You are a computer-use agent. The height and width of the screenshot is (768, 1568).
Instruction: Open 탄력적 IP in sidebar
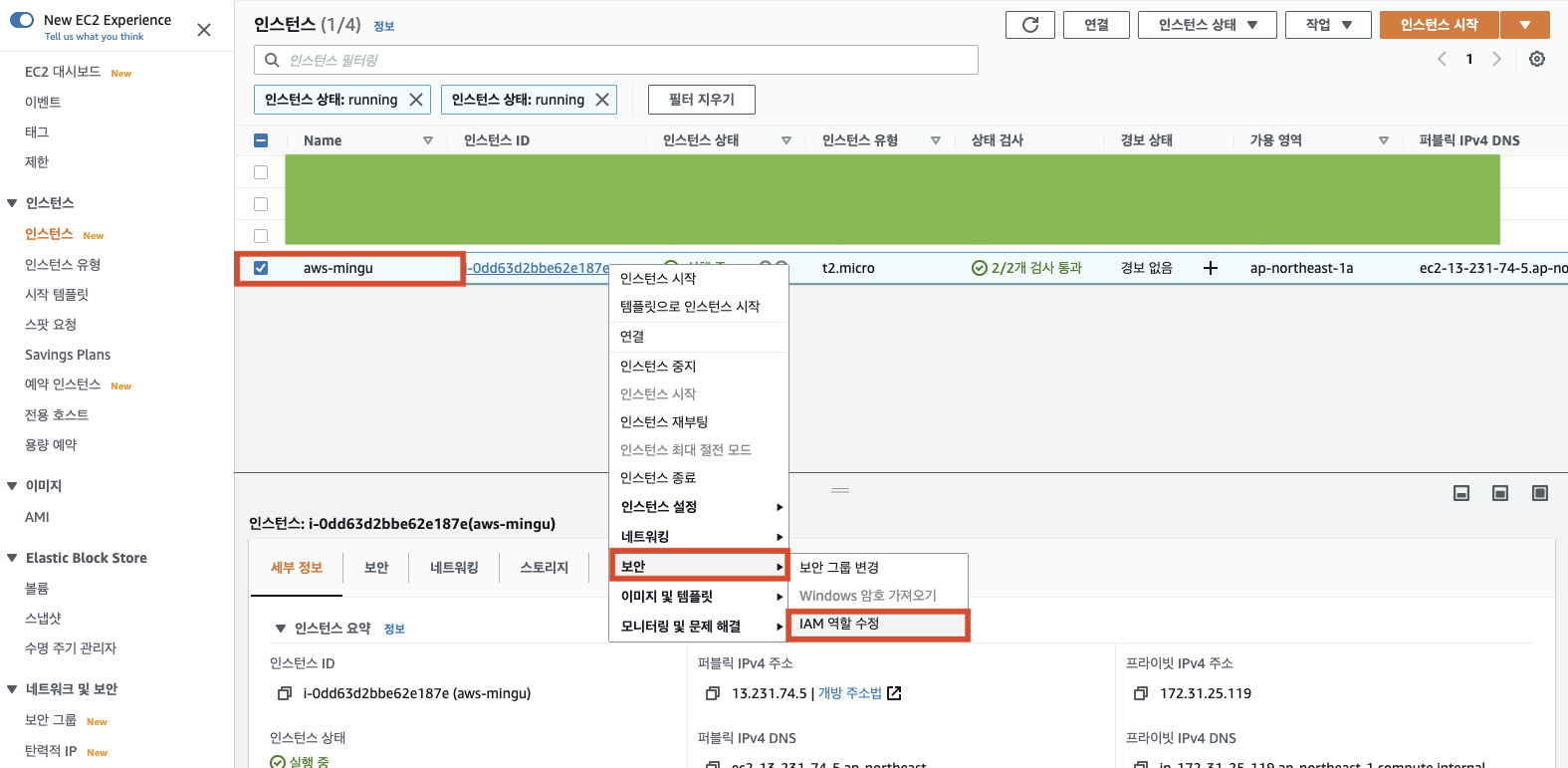[x=51, y=751]
